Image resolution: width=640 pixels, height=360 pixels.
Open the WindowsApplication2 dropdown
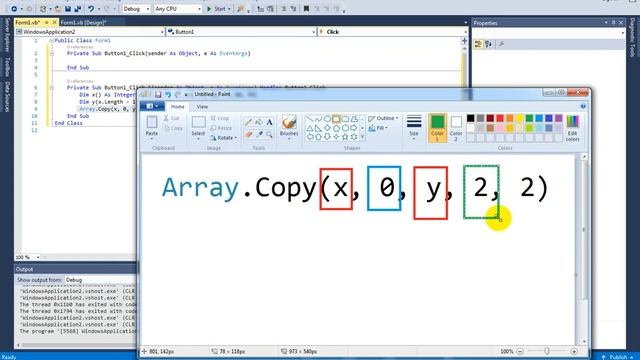89,32
